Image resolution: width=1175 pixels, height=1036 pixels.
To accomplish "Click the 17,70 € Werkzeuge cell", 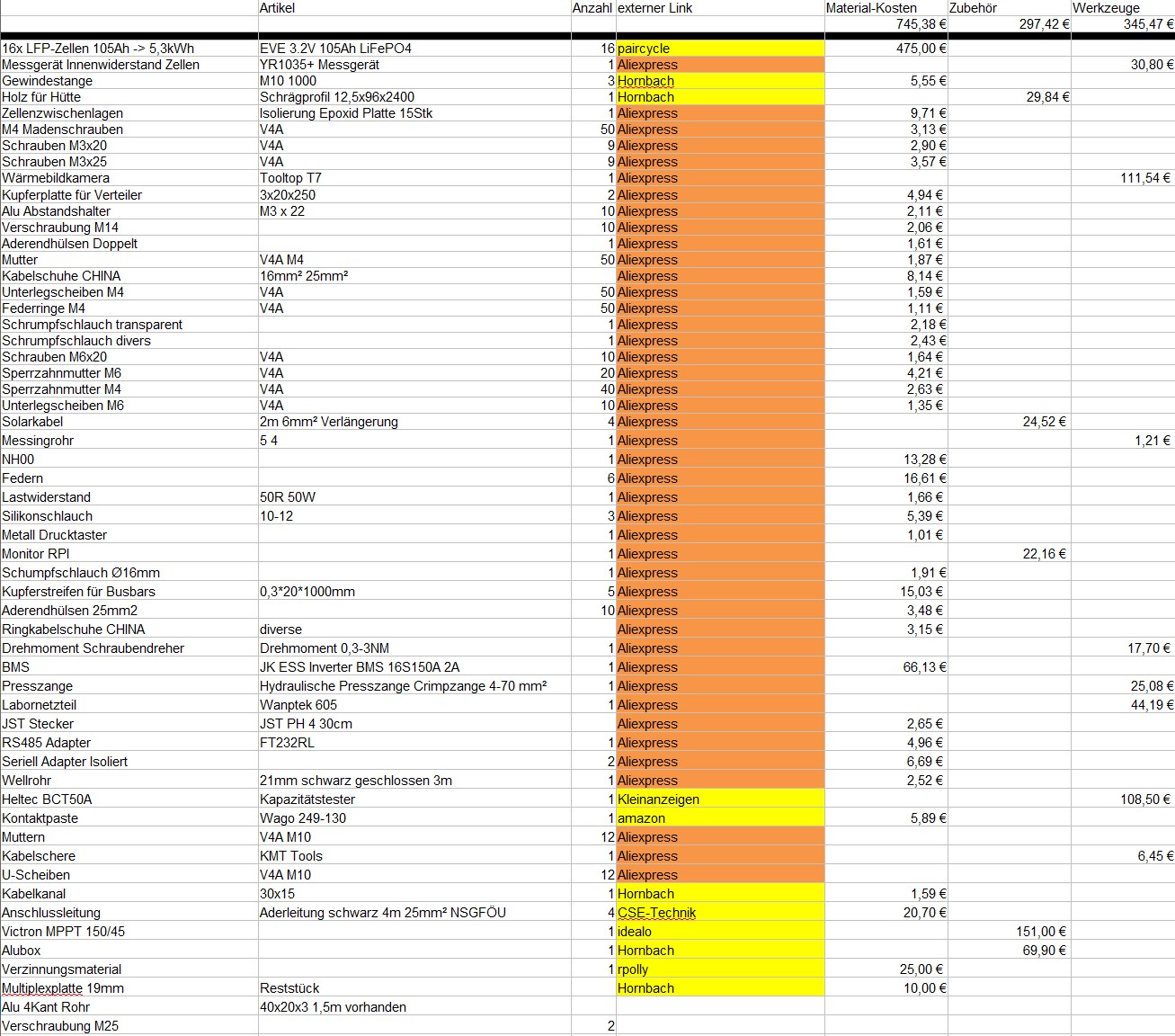I will tap(1123, 648).
